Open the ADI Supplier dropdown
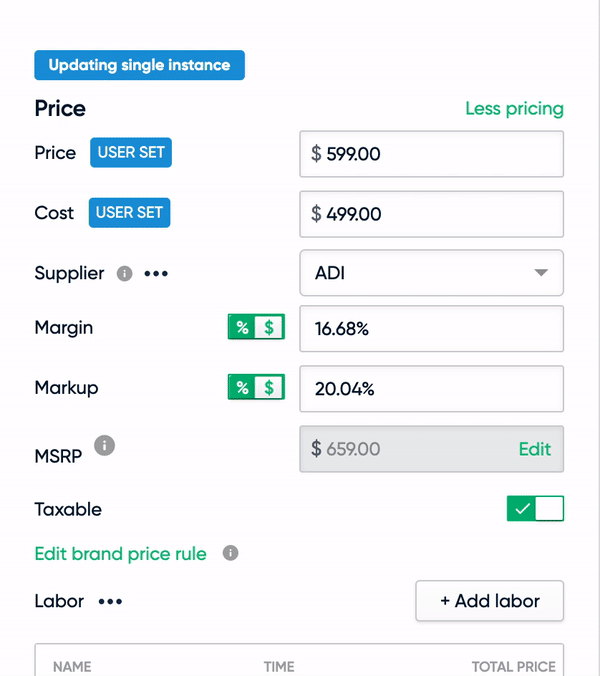 (431, 273)
